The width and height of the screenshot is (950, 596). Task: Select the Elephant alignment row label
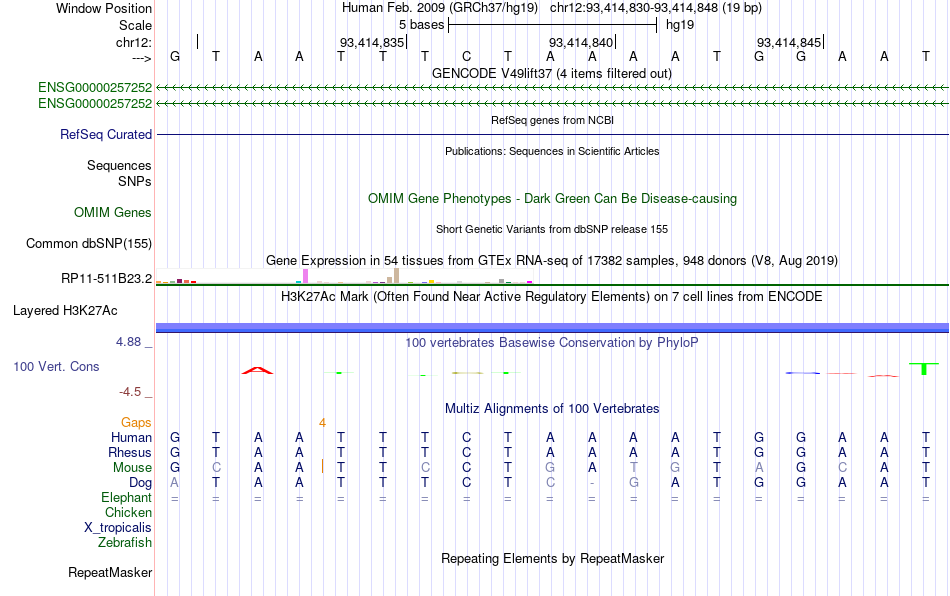[x=126, y=498]
